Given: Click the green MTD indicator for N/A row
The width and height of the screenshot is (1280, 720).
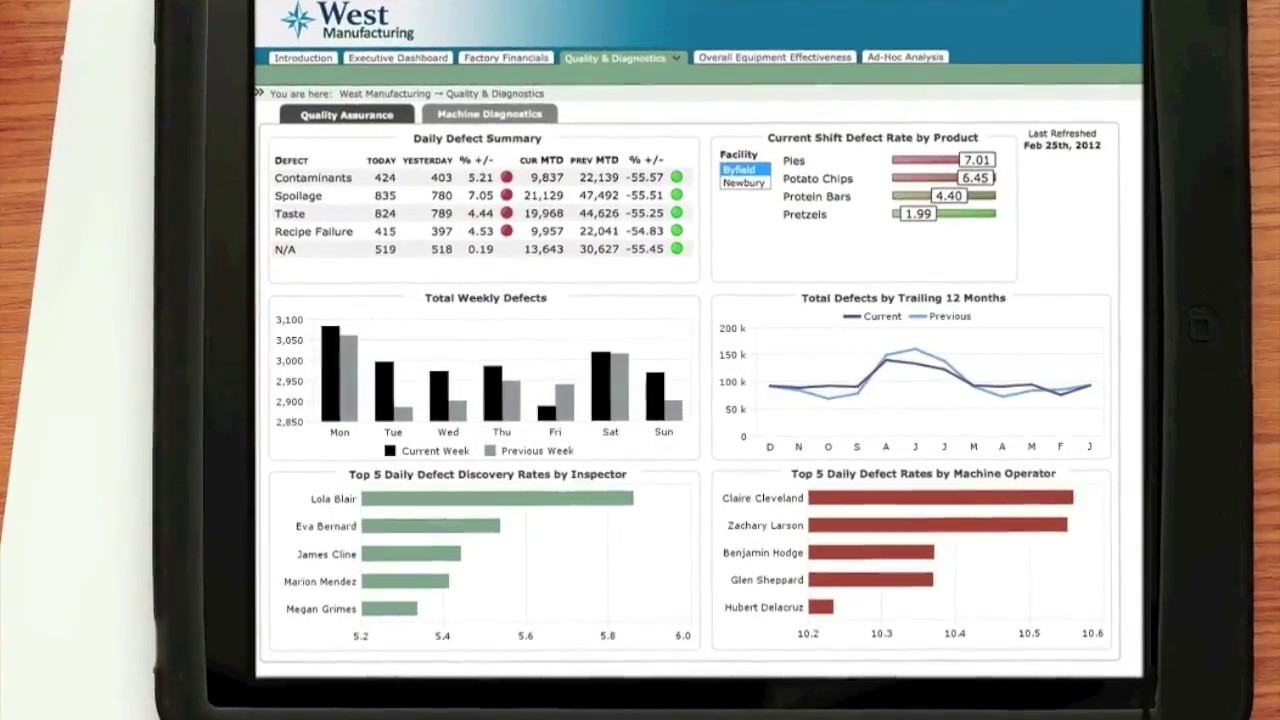Looking at the screenshot, I should (677, 249).
